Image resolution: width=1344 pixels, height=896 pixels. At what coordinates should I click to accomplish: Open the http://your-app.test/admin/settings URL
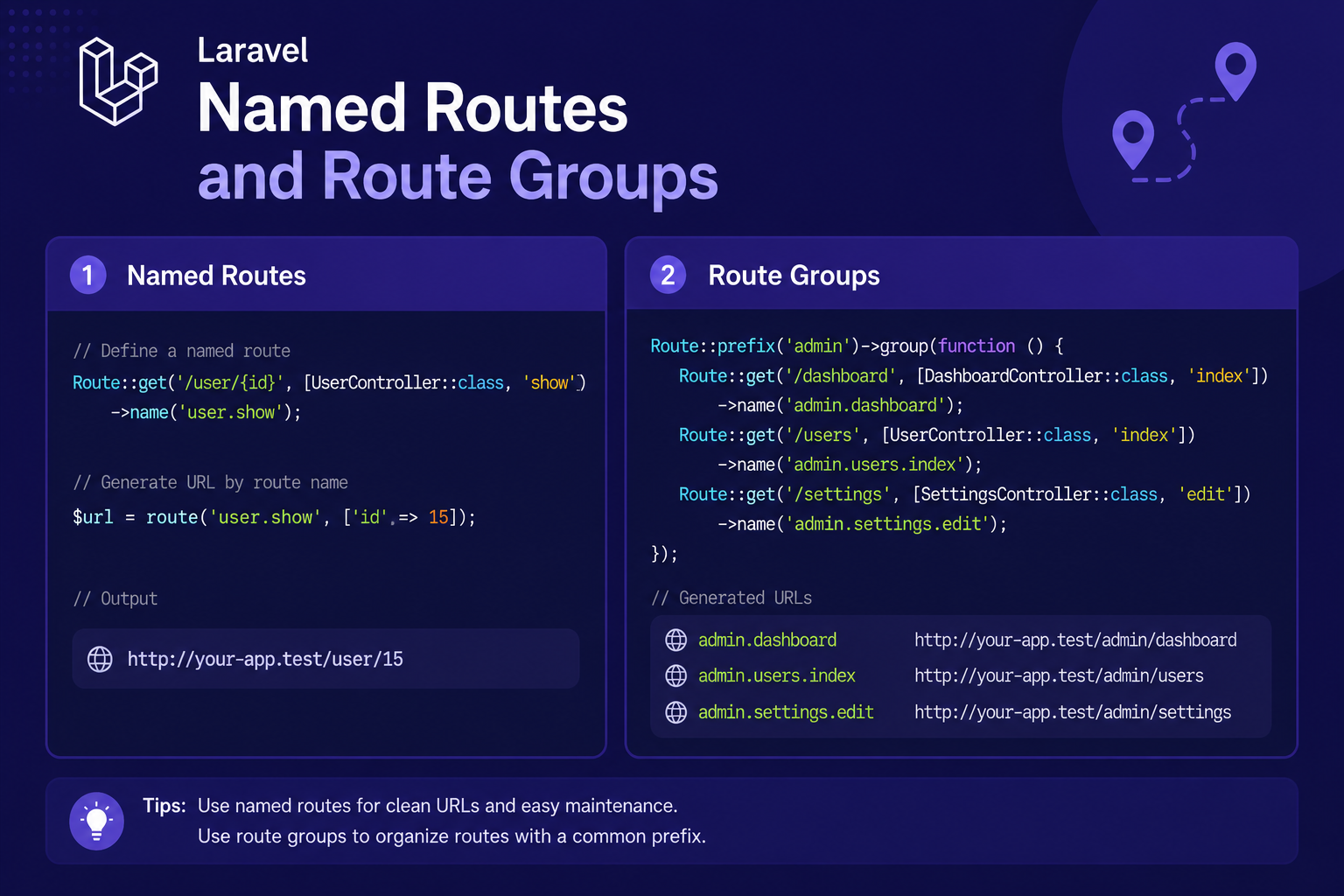point(1073,712)
